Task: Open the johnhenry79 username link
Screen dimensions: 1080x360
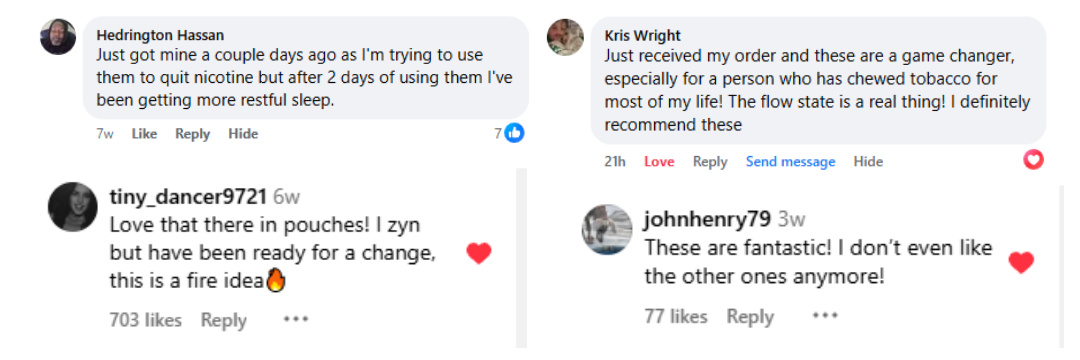Action: [706, 220]
